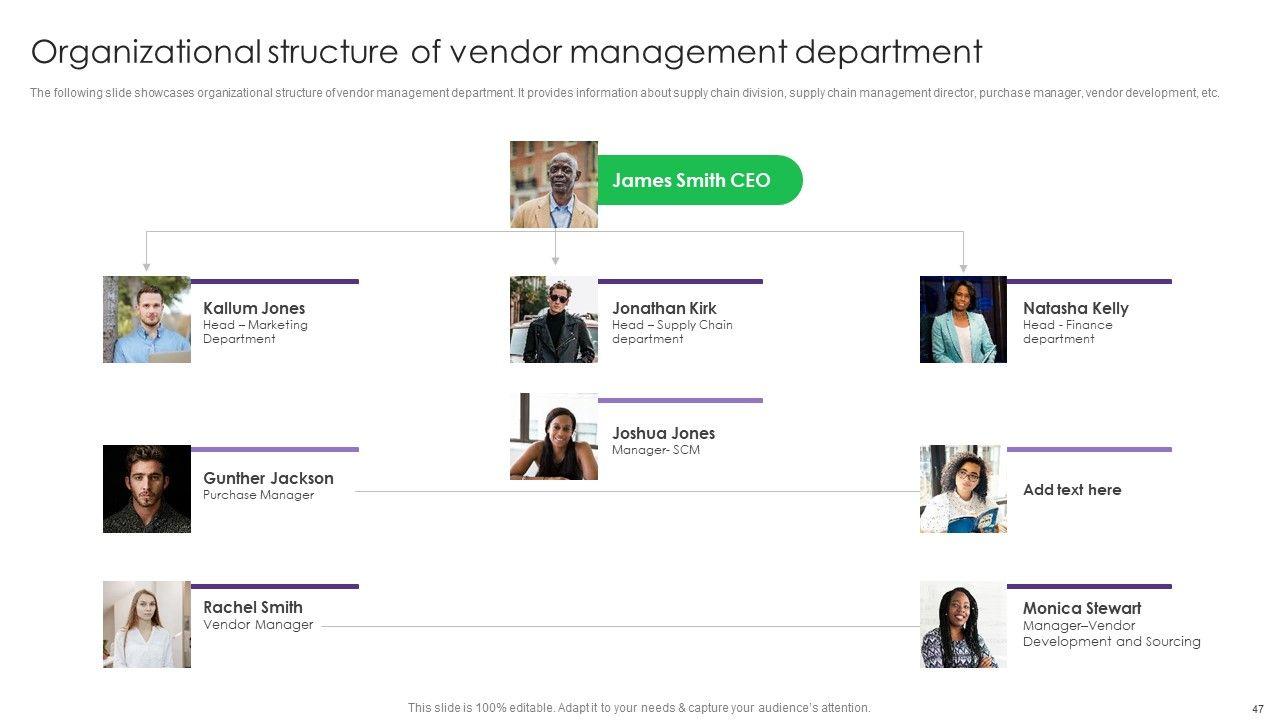Click the slide description paragraph
1280x720 pixels.
[624, 93]
